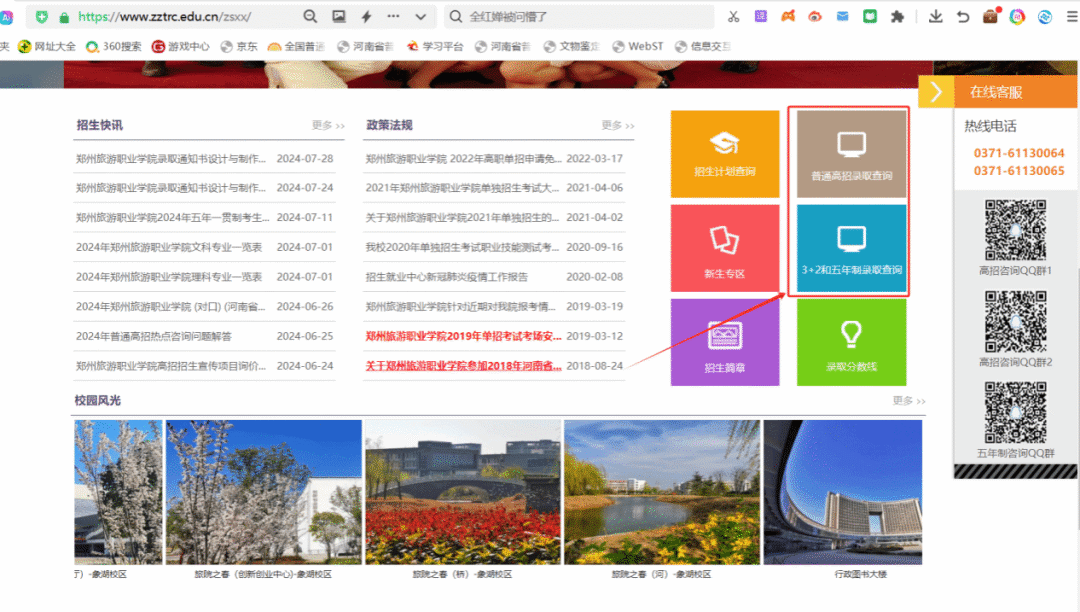Image resolution: width=1080 pixels, height=612 pixels.
Task: Open the yellow 招生计划查询 graduation-cap tile
Action: click(725, 152)
